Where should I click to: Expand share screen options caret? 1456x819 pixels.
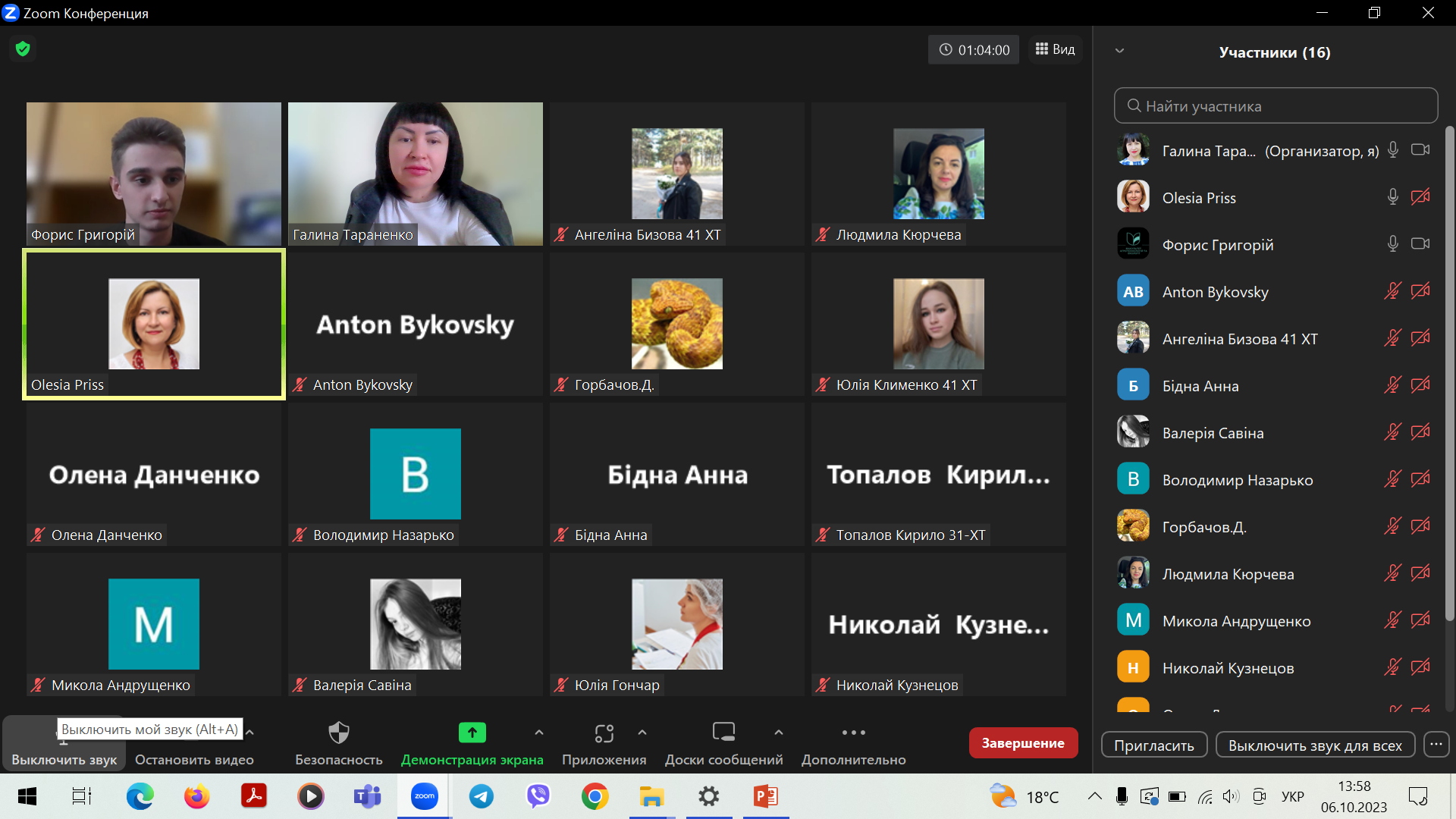(538, 733)
